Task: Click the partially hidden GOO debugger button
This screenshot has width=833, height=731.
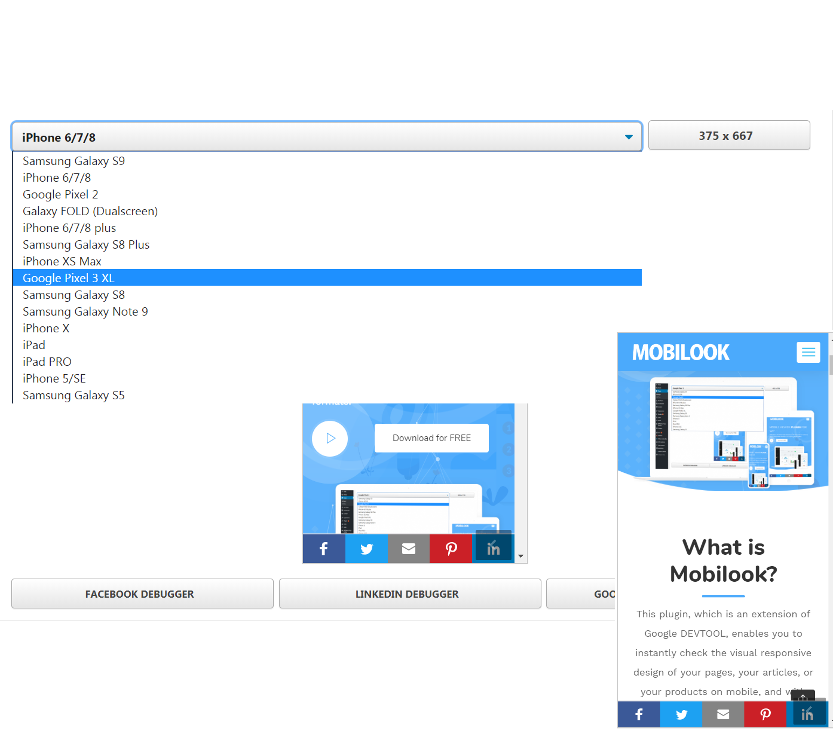Action: point(582,594)
